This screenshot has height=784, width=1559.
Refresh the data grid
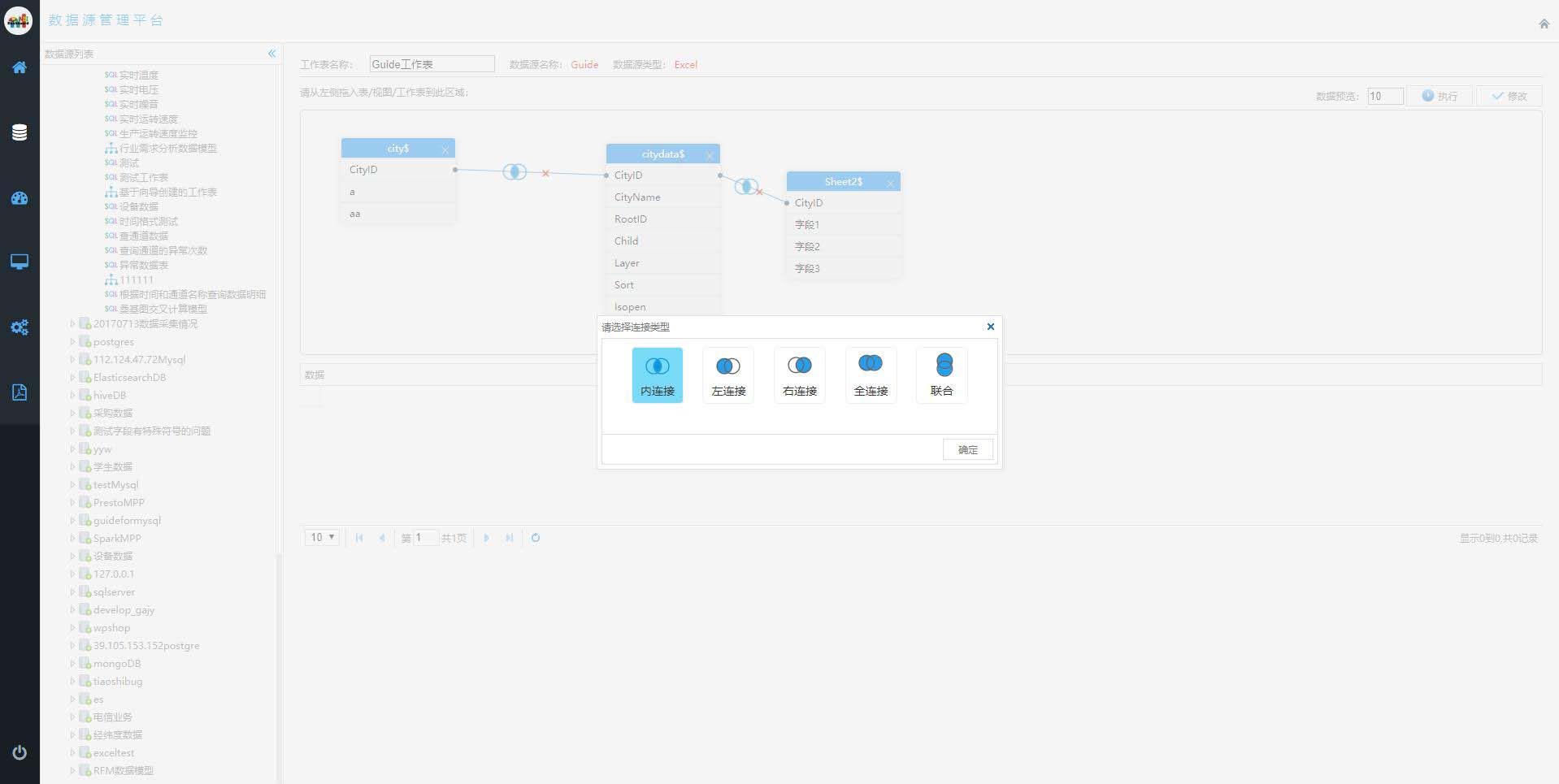coord(535,538)
